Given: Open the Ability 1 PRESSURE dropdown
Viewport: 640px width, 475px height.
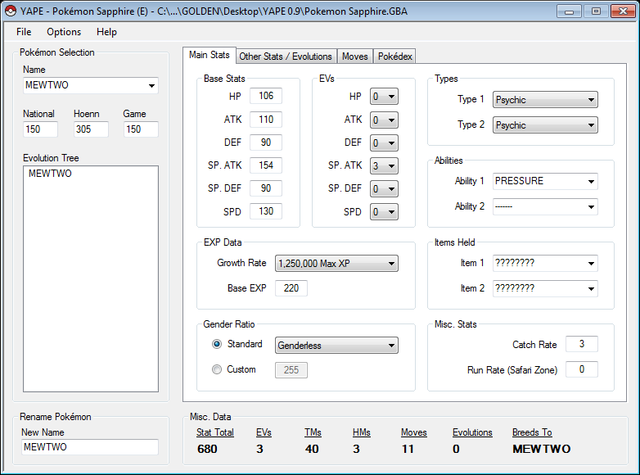Looking at the screenshot, I should click(x=545, y=181).
